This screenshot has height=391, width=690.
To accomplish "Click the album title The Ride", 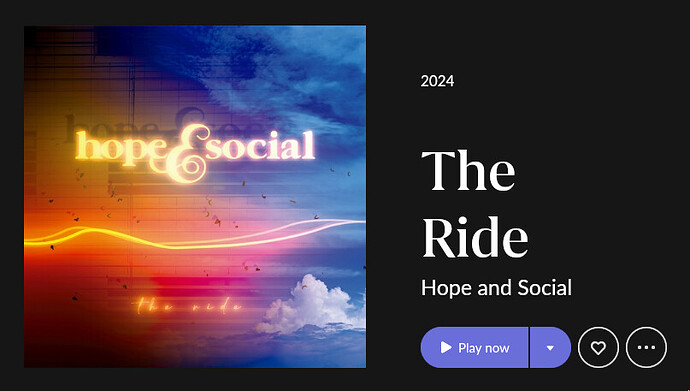I will 475,204.
